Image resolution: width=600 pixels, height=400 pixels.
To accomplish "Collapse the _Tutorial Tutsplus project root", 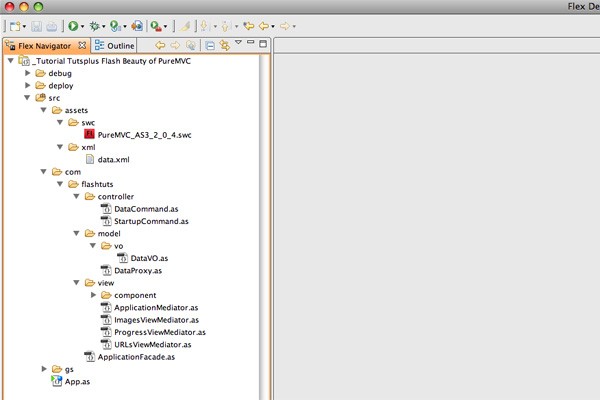I will (x=11, y=60).
